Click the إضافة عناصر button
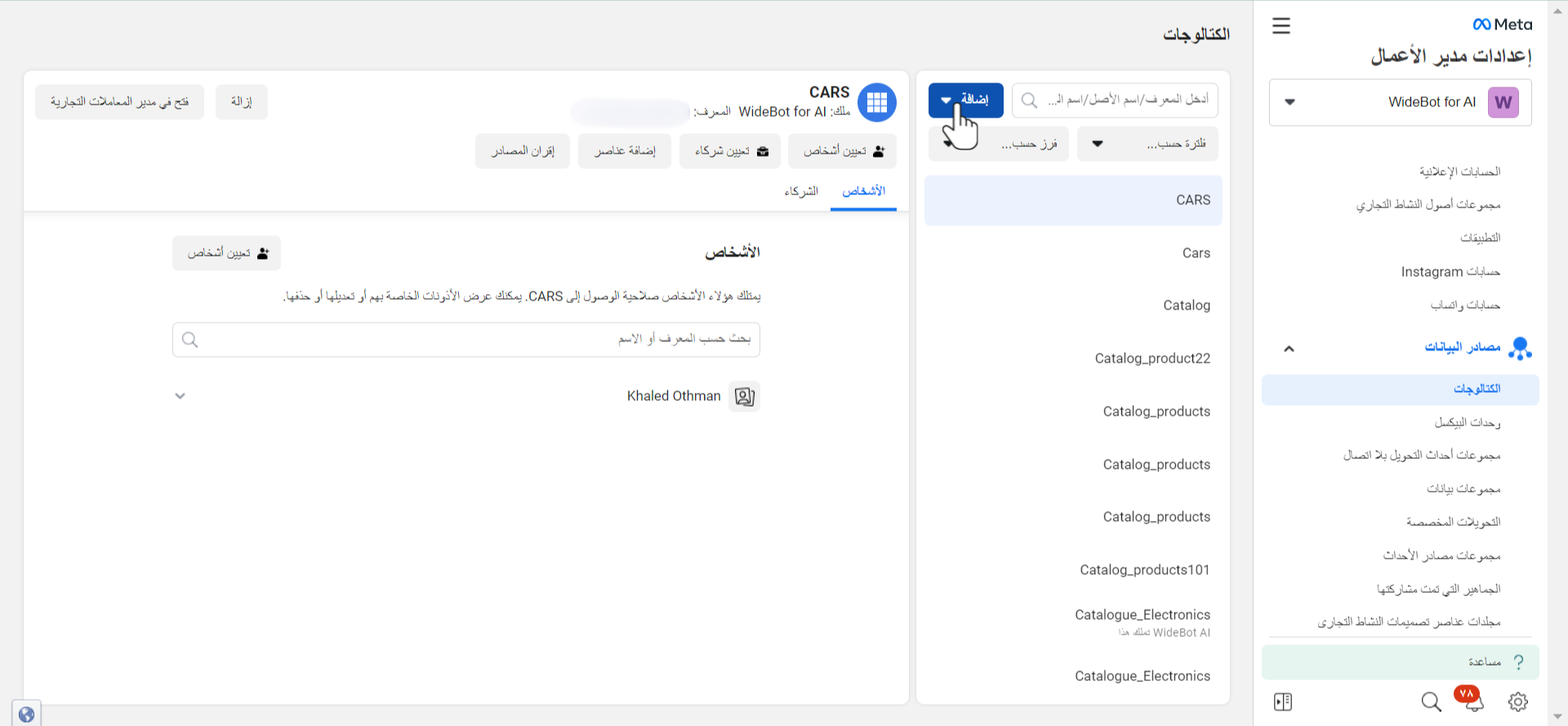Screen dimensions: 1568x726 625,151
